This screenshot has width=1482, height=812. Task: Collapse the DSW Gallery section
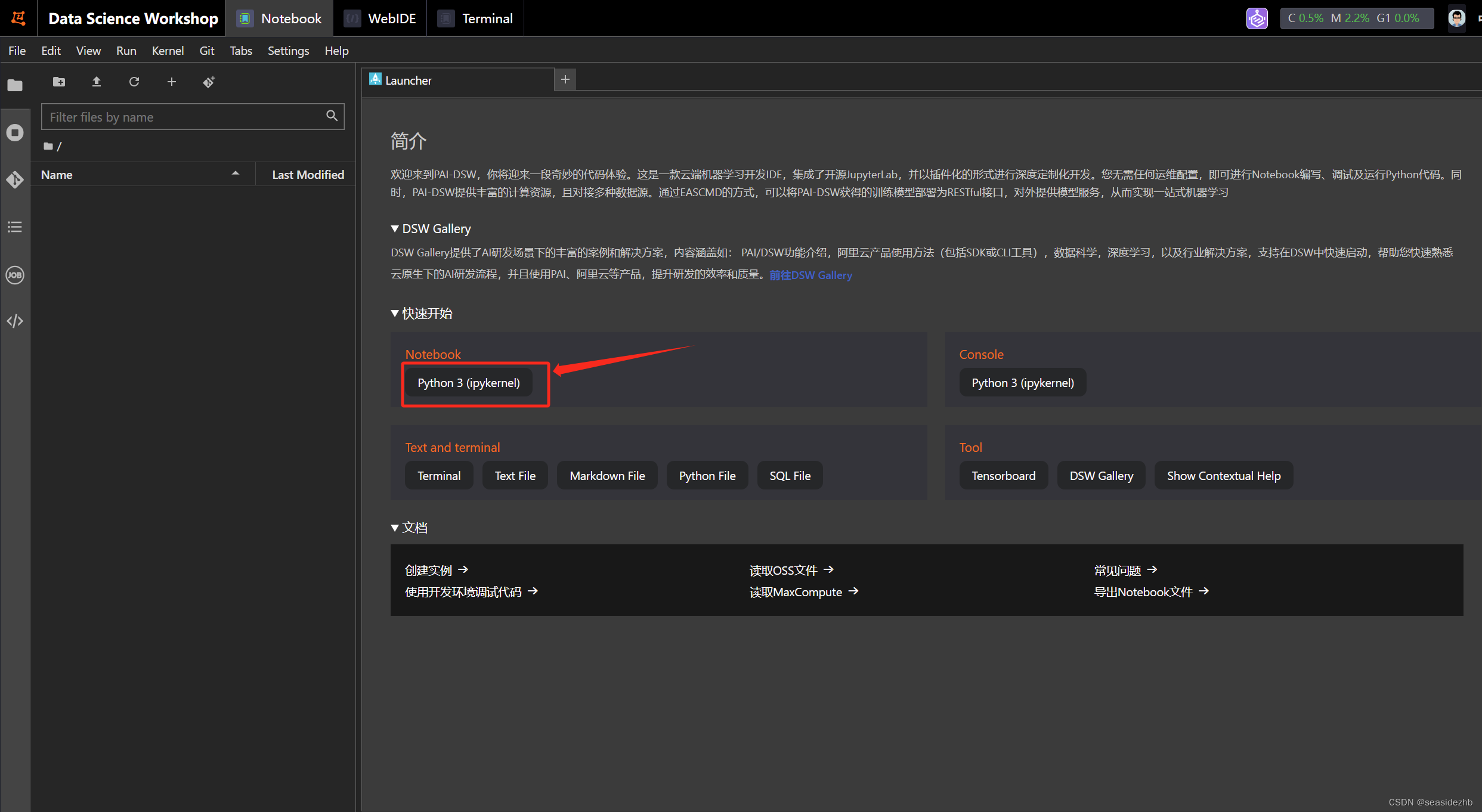point(395,229)
